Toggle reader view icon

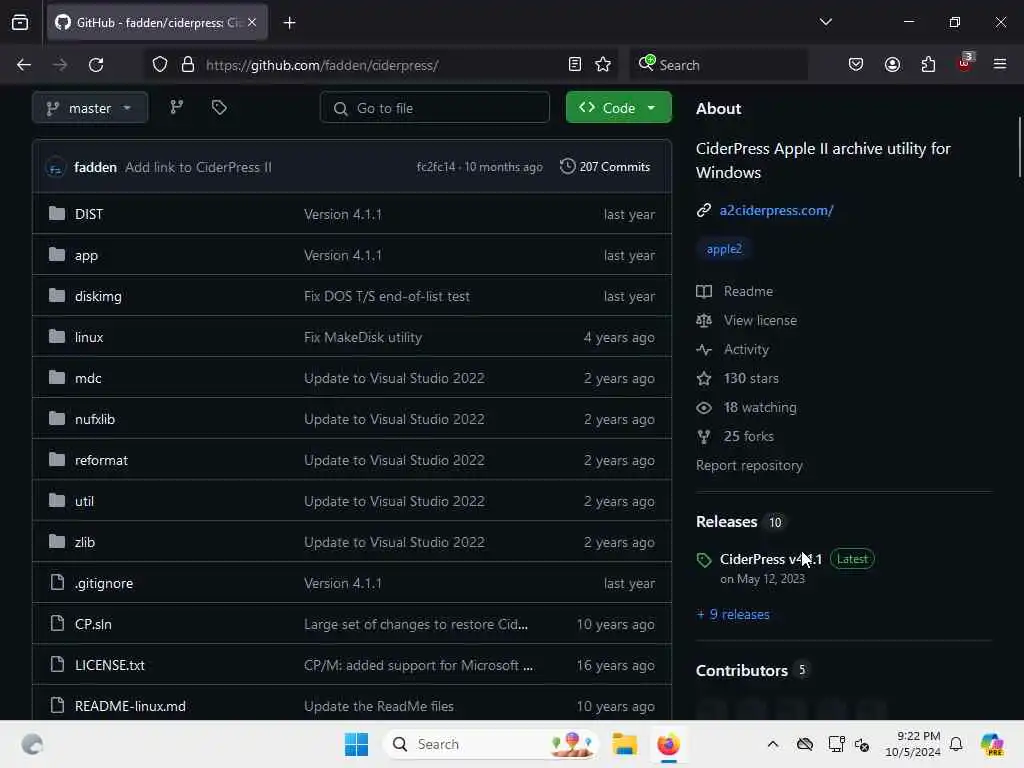pyautogui.click(x=575, y=65)
